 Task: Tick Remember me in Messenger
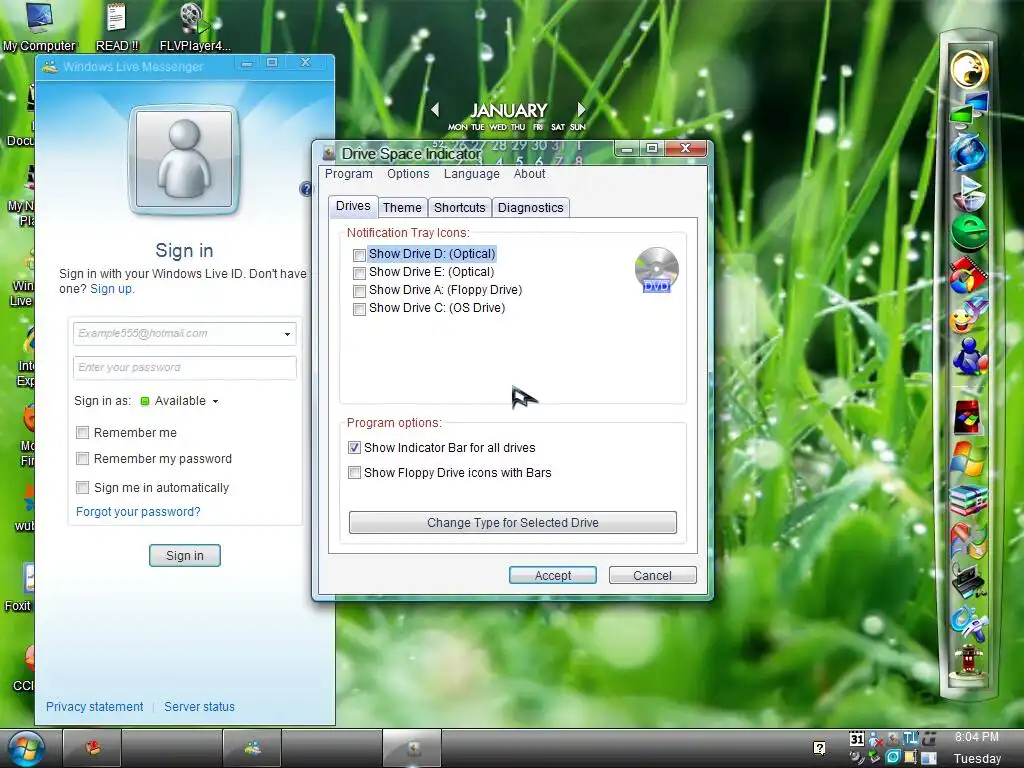(82, 432)
